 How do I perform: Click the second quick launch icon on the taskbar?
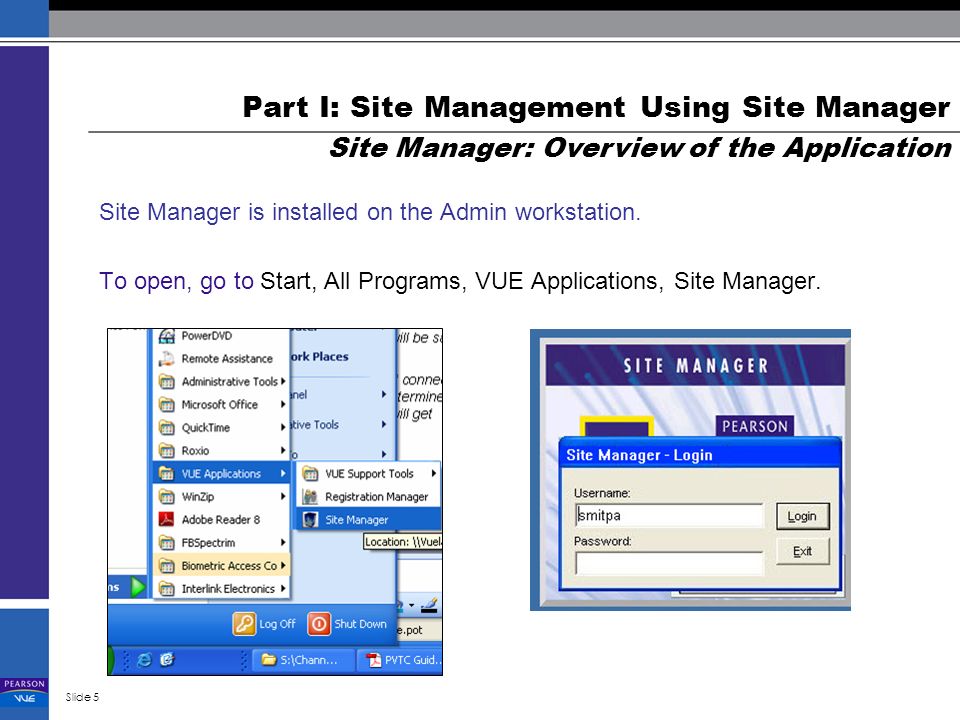click(167, 659)
